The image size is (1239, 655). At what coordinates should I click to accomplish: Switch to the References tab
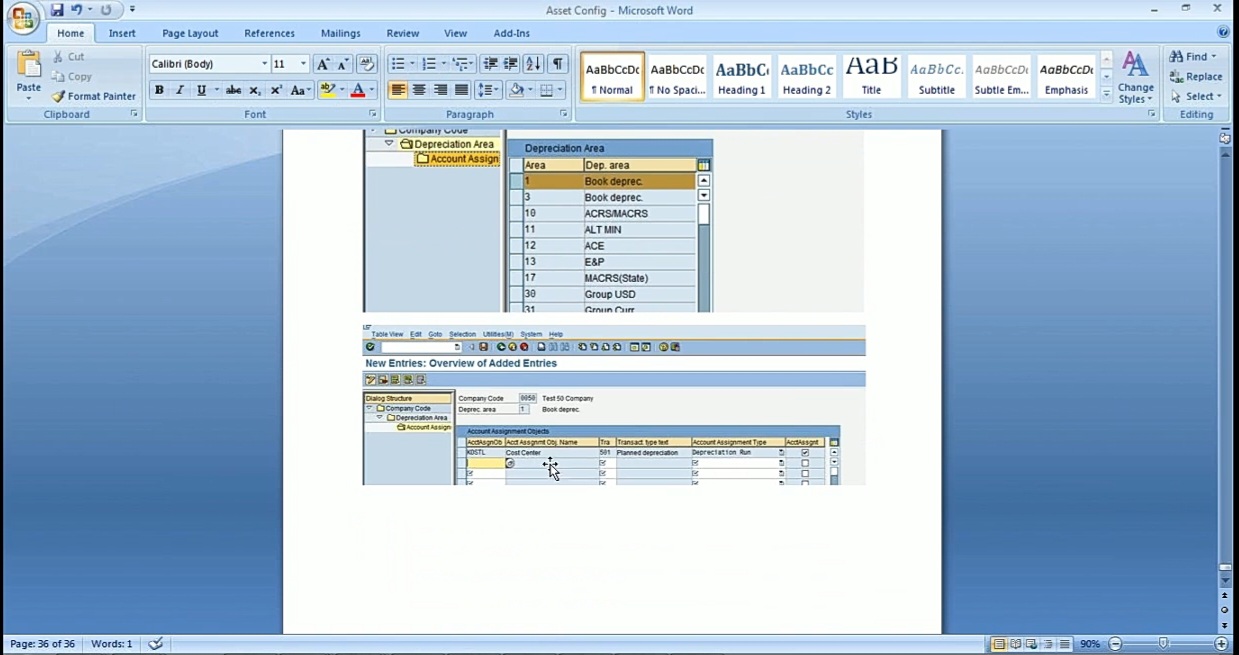click(x=269, y=33)
